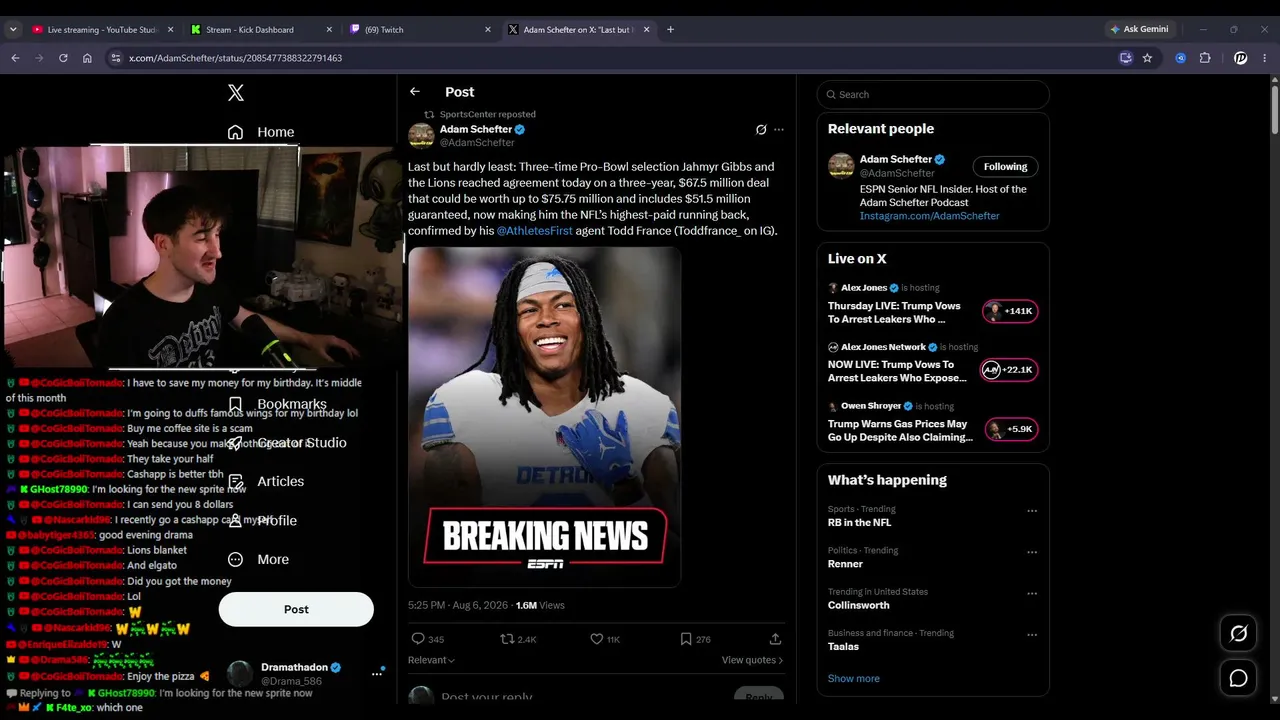The image size is (1280, 720).
Task: Switch to Stream - Kick Dashboard tab
Action: (x=262, y=30)
